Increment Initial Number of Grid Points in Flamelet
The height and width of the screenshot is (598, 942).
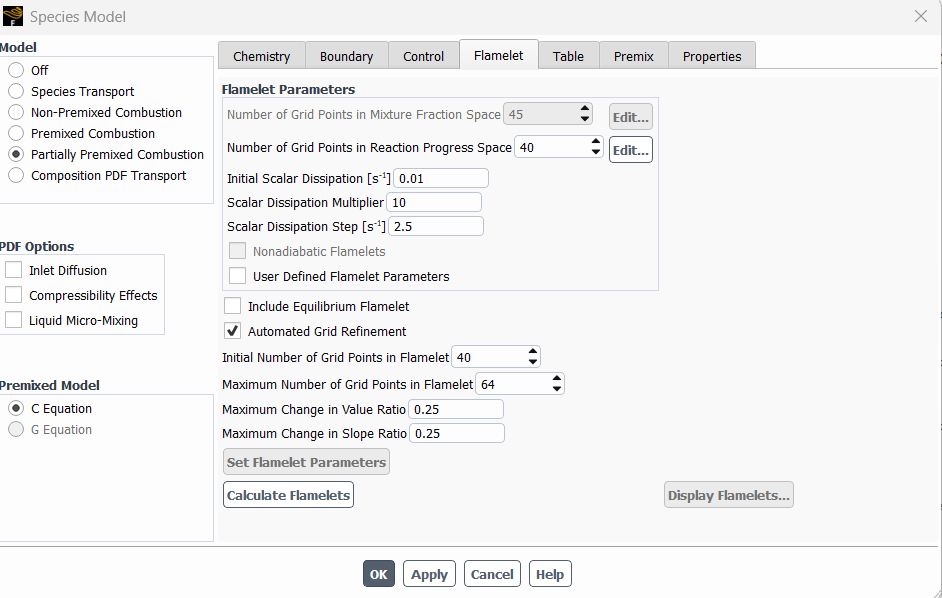532,352
